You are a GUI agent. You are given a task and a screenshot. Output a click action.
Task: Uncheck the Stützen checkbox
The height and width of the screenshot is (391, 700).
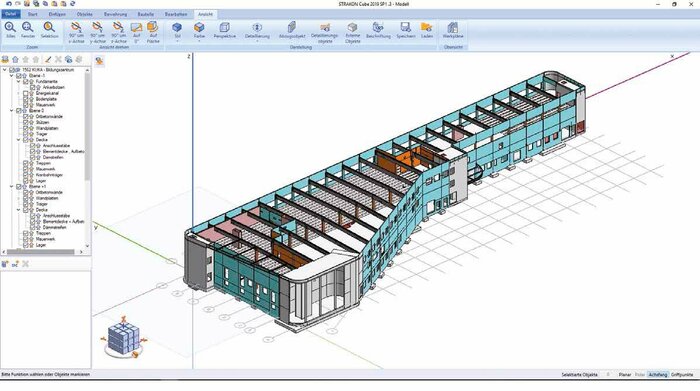pos(26,122)
